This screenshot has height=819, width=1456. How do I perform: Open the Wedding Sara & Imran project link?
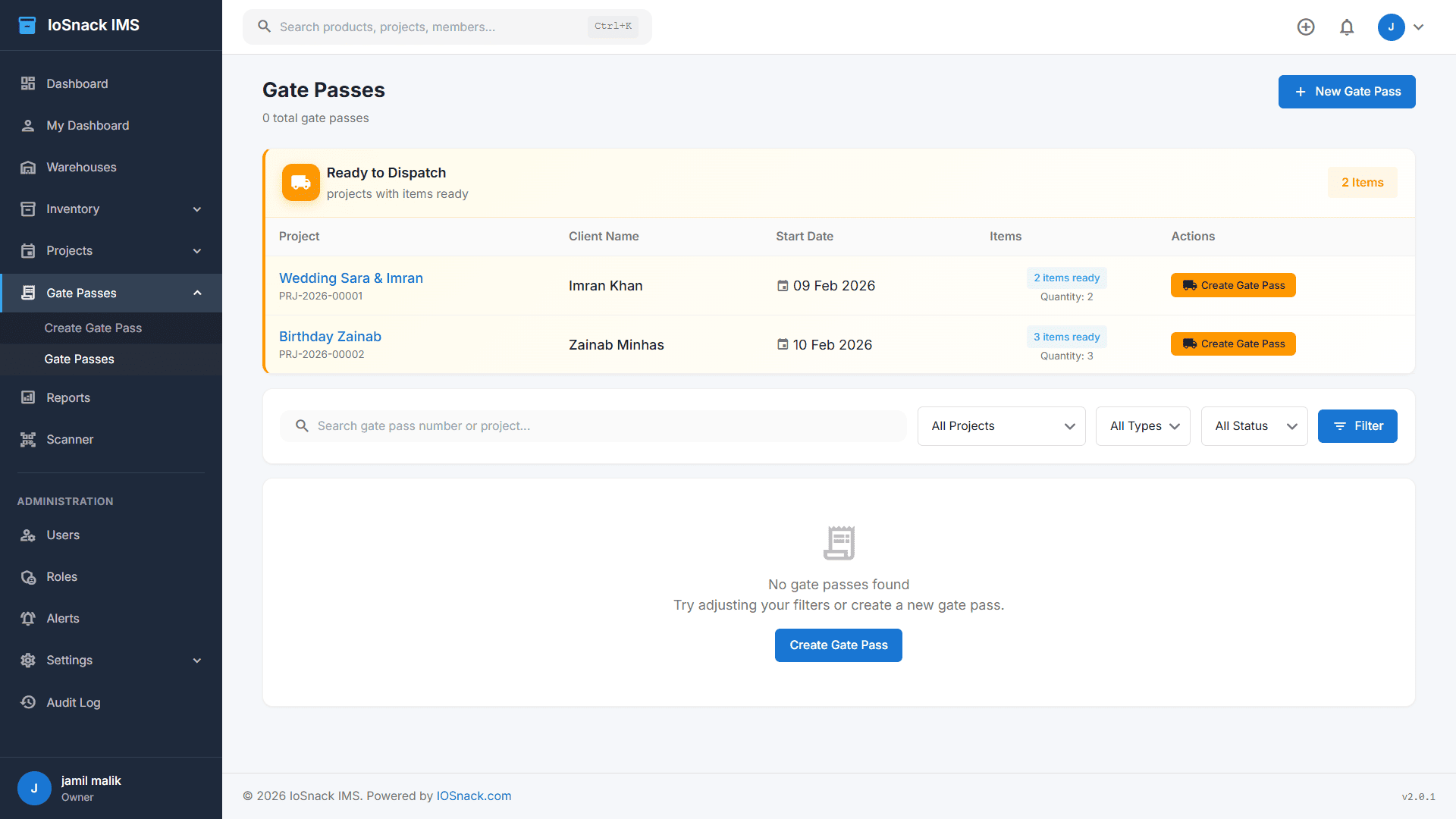coord(351,278)
